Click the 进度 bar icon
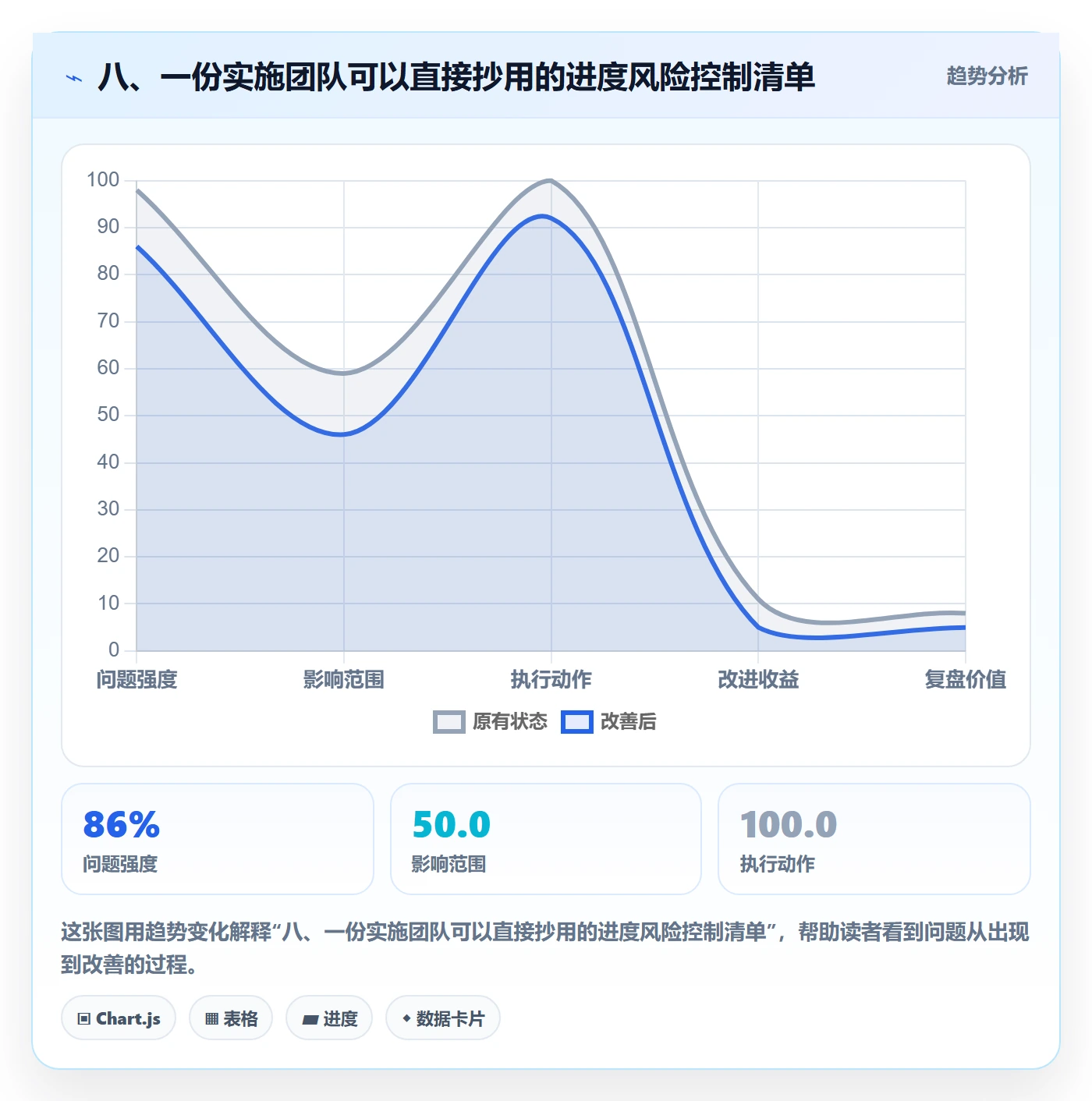This screenshot has width=1092, height=1101. 310,1019
